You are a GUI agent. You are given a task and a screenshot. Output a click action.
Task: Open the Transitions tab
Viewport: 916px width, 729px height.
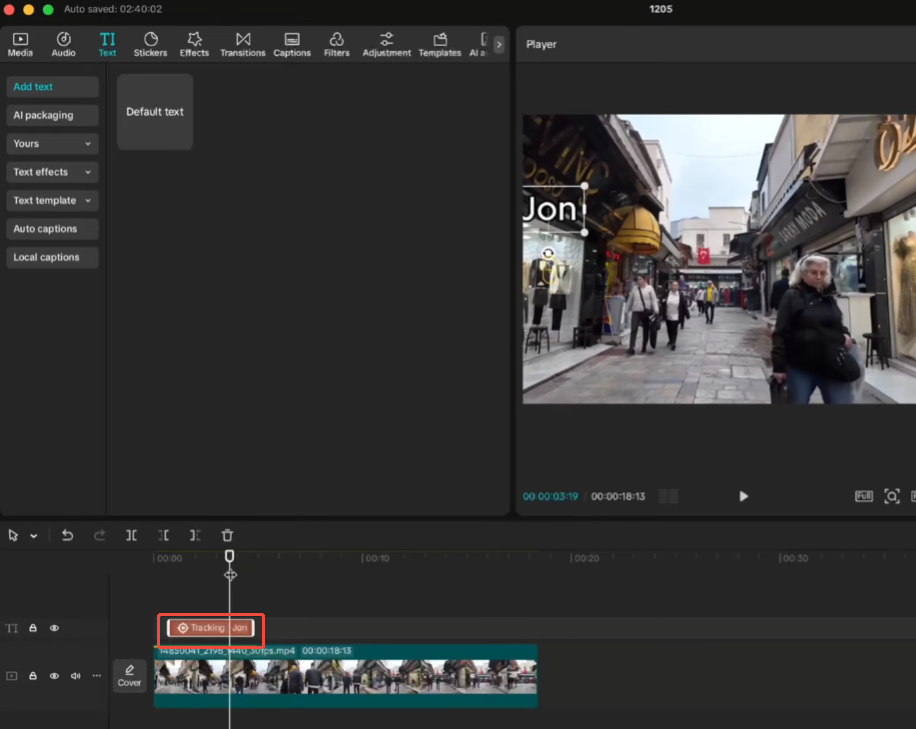click(243, 44)
